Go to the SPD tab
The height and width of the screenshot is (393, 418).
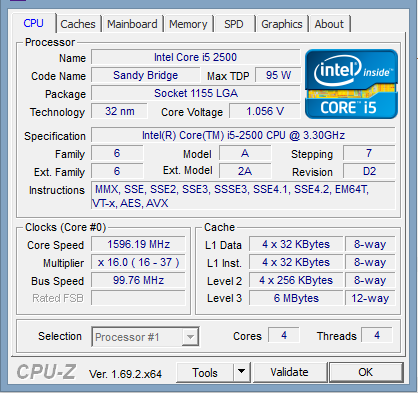coord(234,24)
